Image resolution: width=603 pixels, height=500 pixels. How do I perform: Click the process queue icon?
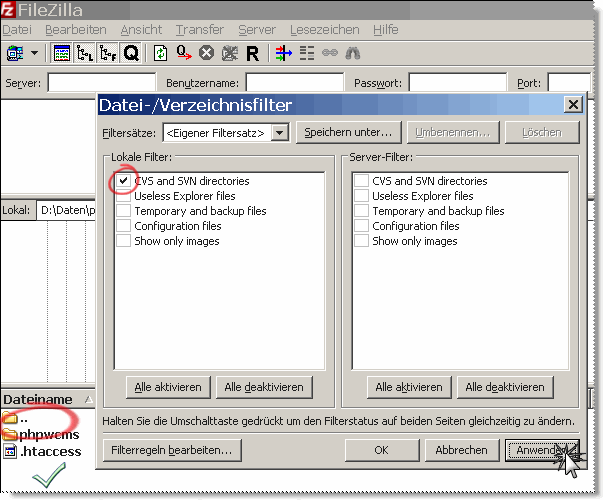pos(184,53)
